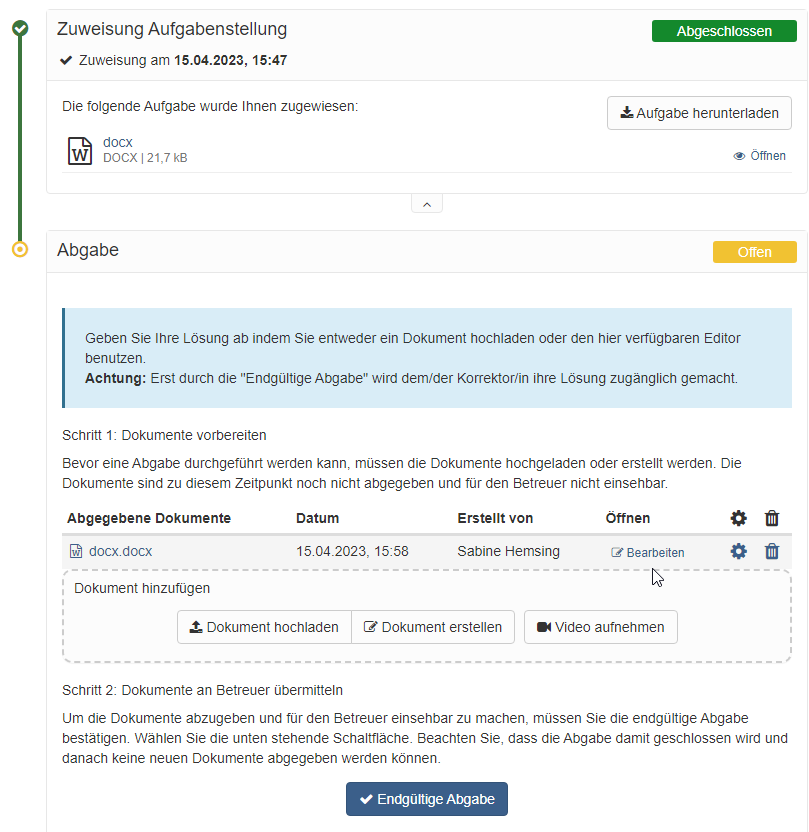Click the Dokument erstellen button
This screenshot has width=809, height=832.
point(432,627)
